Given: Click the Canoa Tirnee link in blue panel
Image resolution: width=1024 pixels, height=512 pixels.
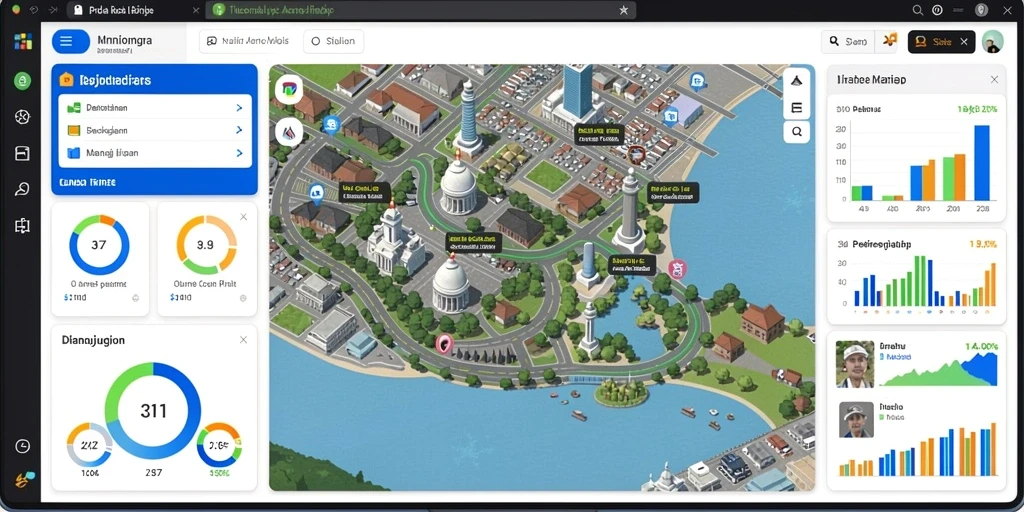Looking at the screenshot, I should [x=88, y=182].
